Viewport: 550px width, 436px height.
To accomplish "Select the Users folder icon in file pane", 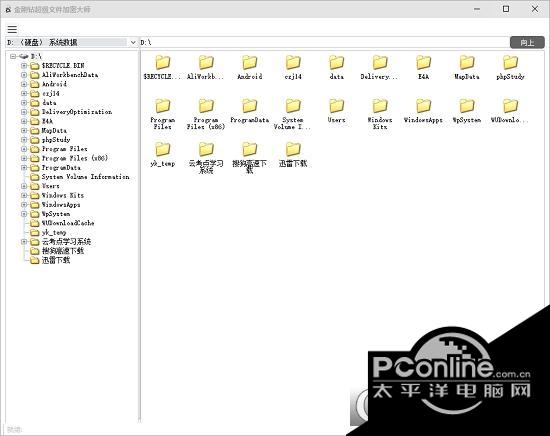I will (336, 106).
